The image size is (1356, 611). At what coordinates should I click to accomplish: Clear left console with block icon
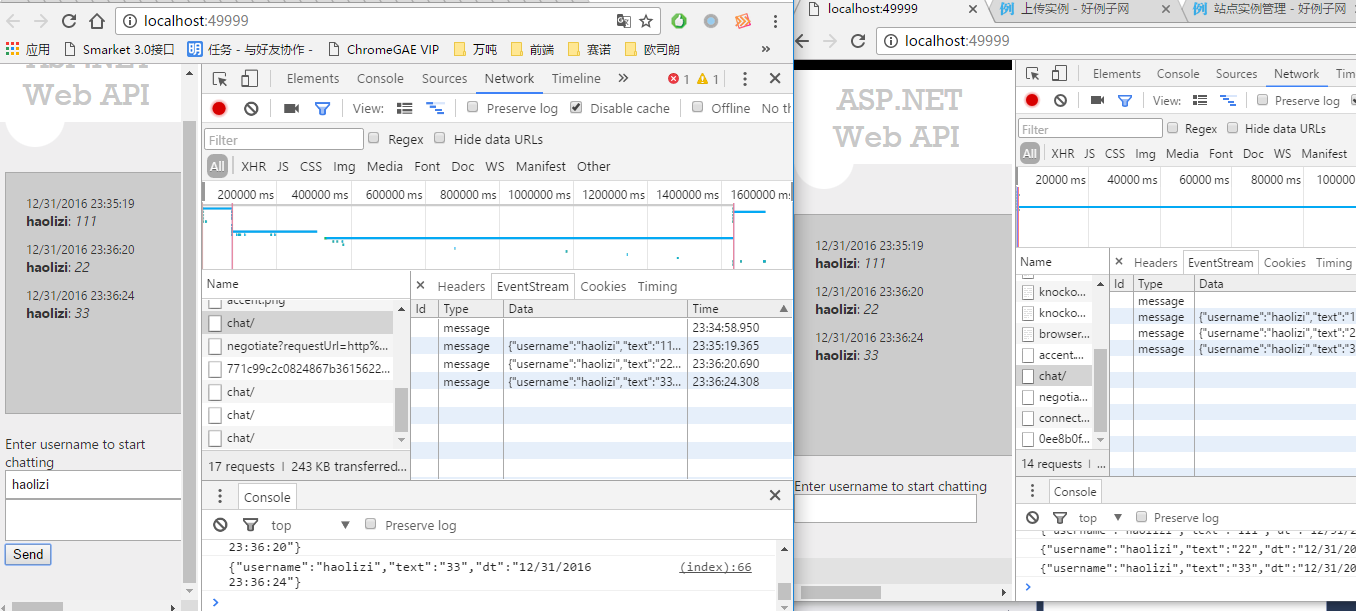point(221,525)
